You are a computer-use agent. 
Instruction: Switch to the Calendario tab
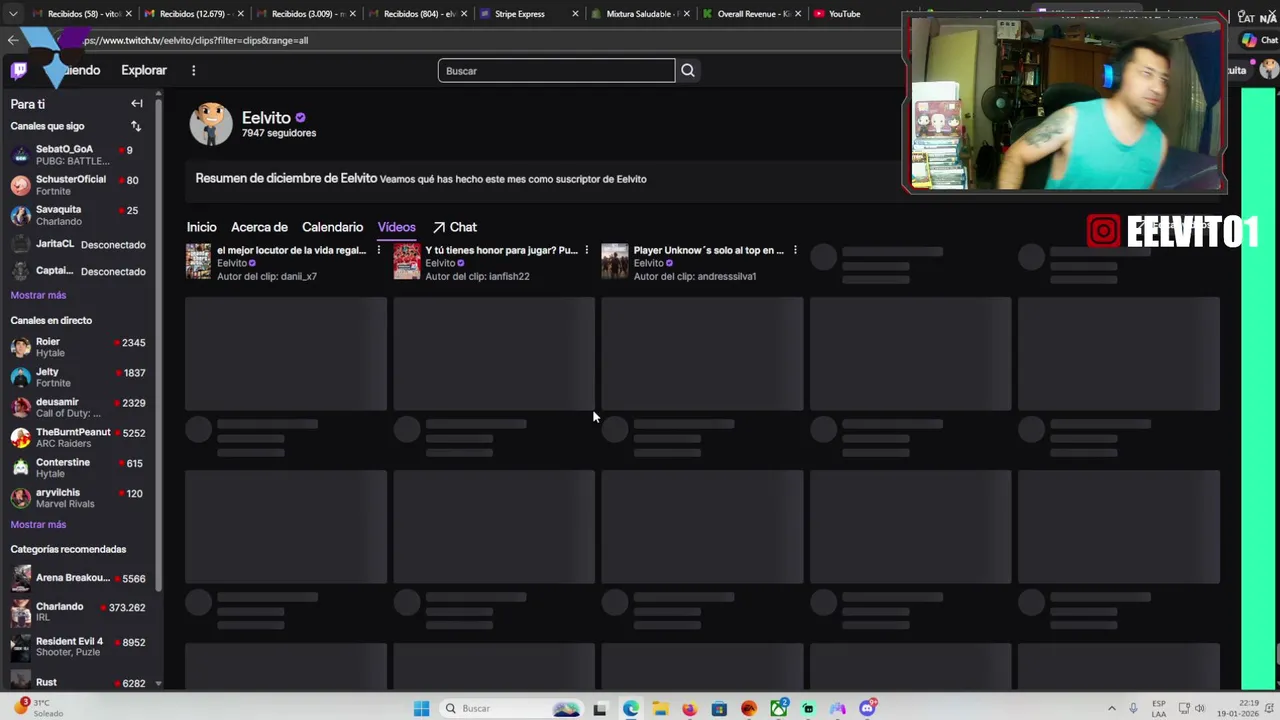[x=332, y=227]
